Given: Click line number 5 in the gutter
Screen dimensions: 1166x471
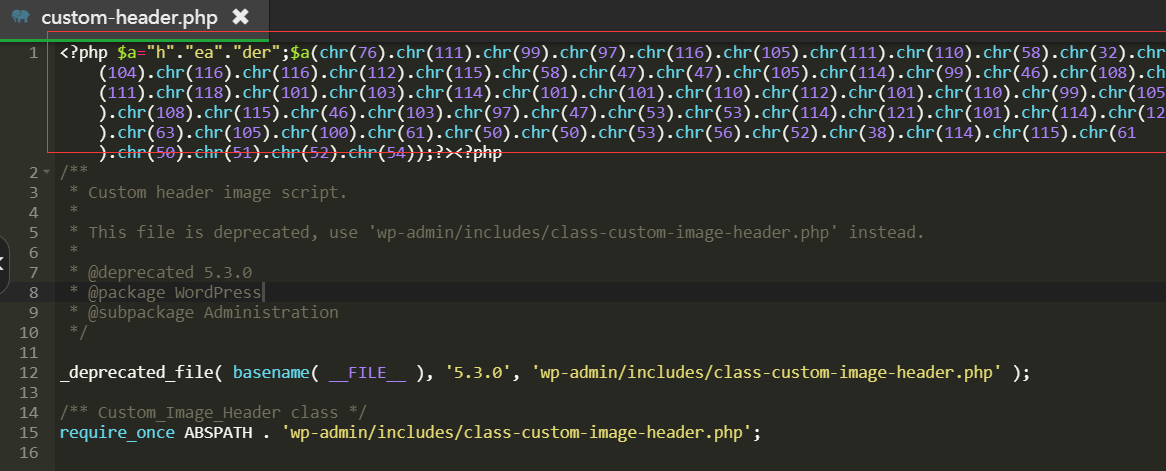Looking at the screenshot, I should click(x=33, y=232).
